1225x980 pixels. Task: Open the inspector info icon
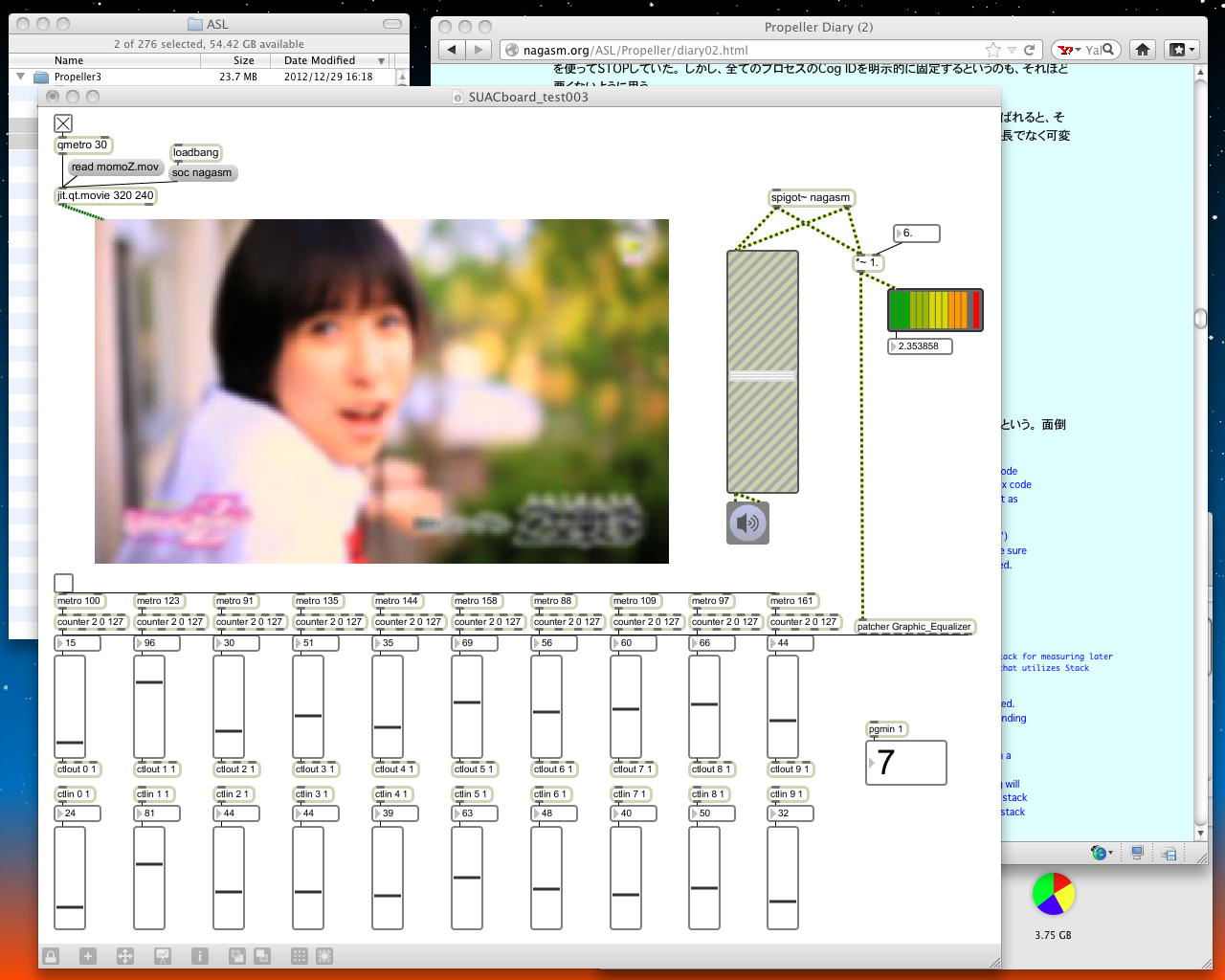click(x=200, y=956)
